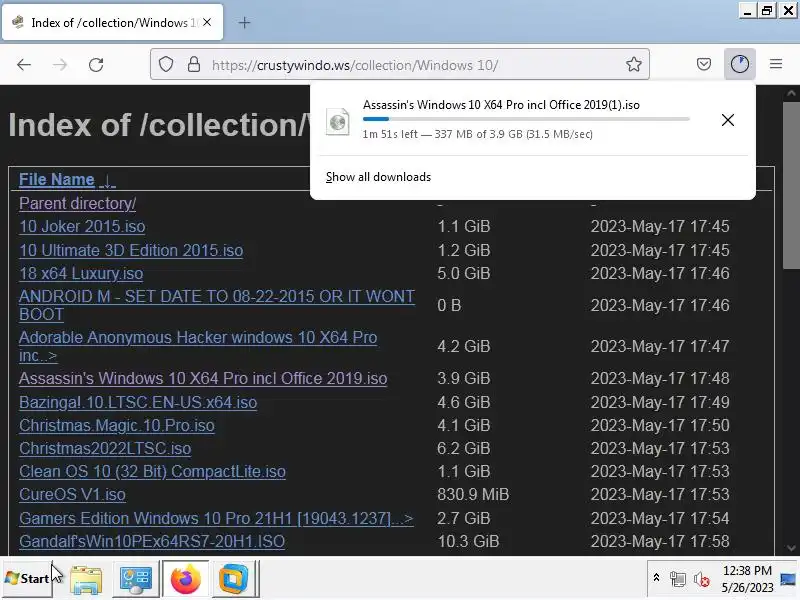Download 10 Joker 2015.iso
800x600 pixels.
tap(82, 227)
